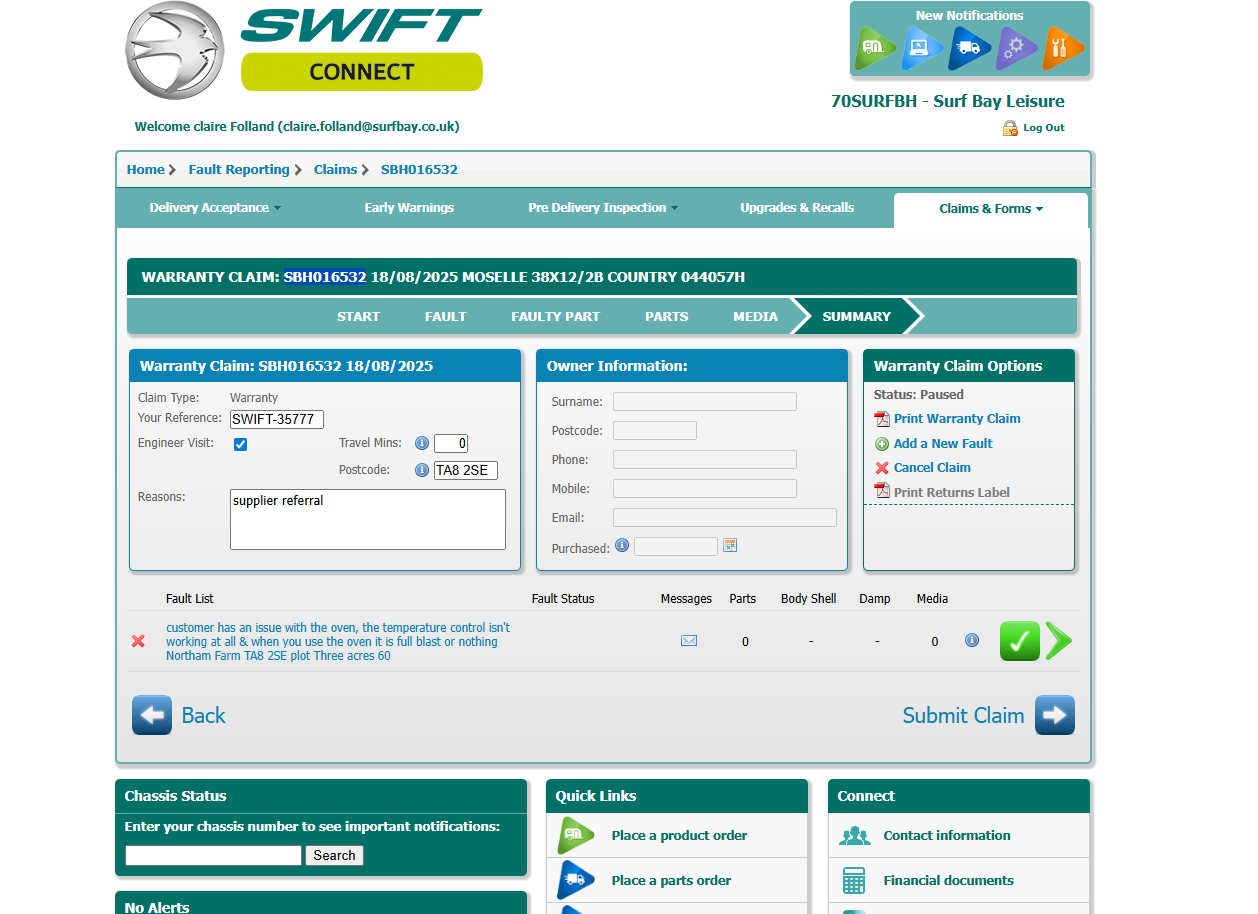Click the Home breadcrumb link
This screenshot has height=914, width=1258.
tap(146, 169)
